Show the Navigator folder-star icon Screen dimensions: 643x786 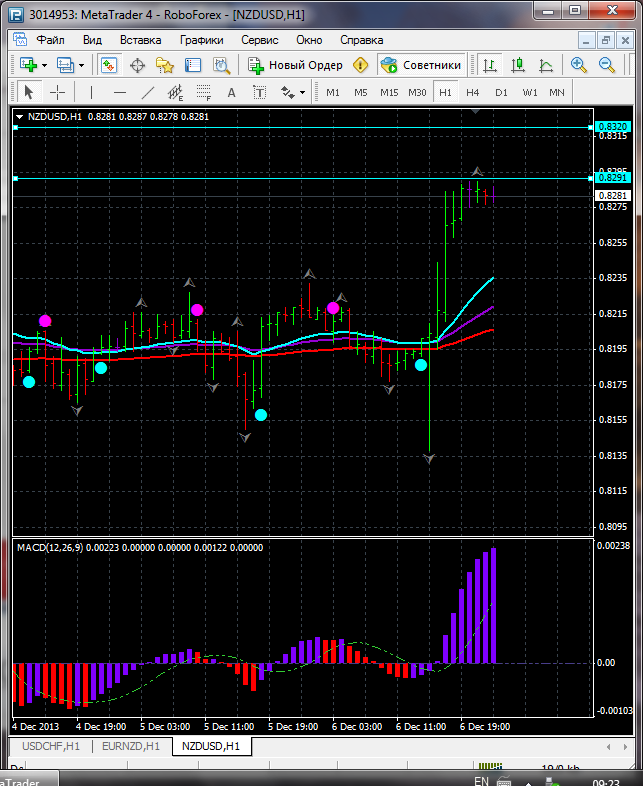point(165,65)
